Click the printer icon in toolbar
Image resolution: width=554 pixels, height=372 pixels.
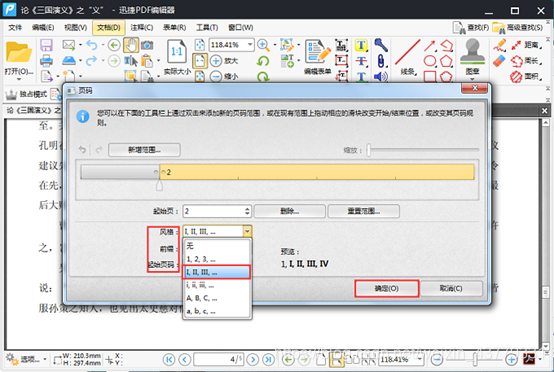pyautogui.click(x=46, y=61)
